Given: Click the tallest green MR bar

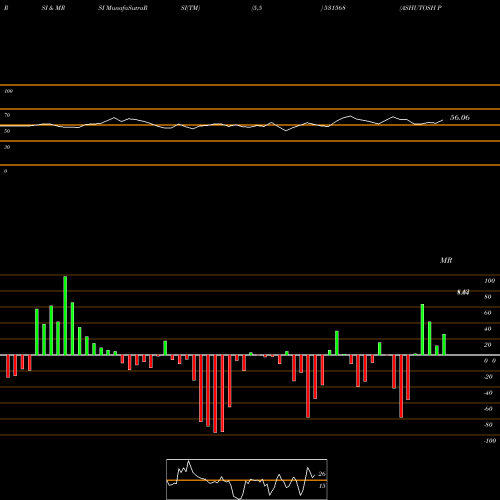Looking at the screenshot, I should coord(65,315).
